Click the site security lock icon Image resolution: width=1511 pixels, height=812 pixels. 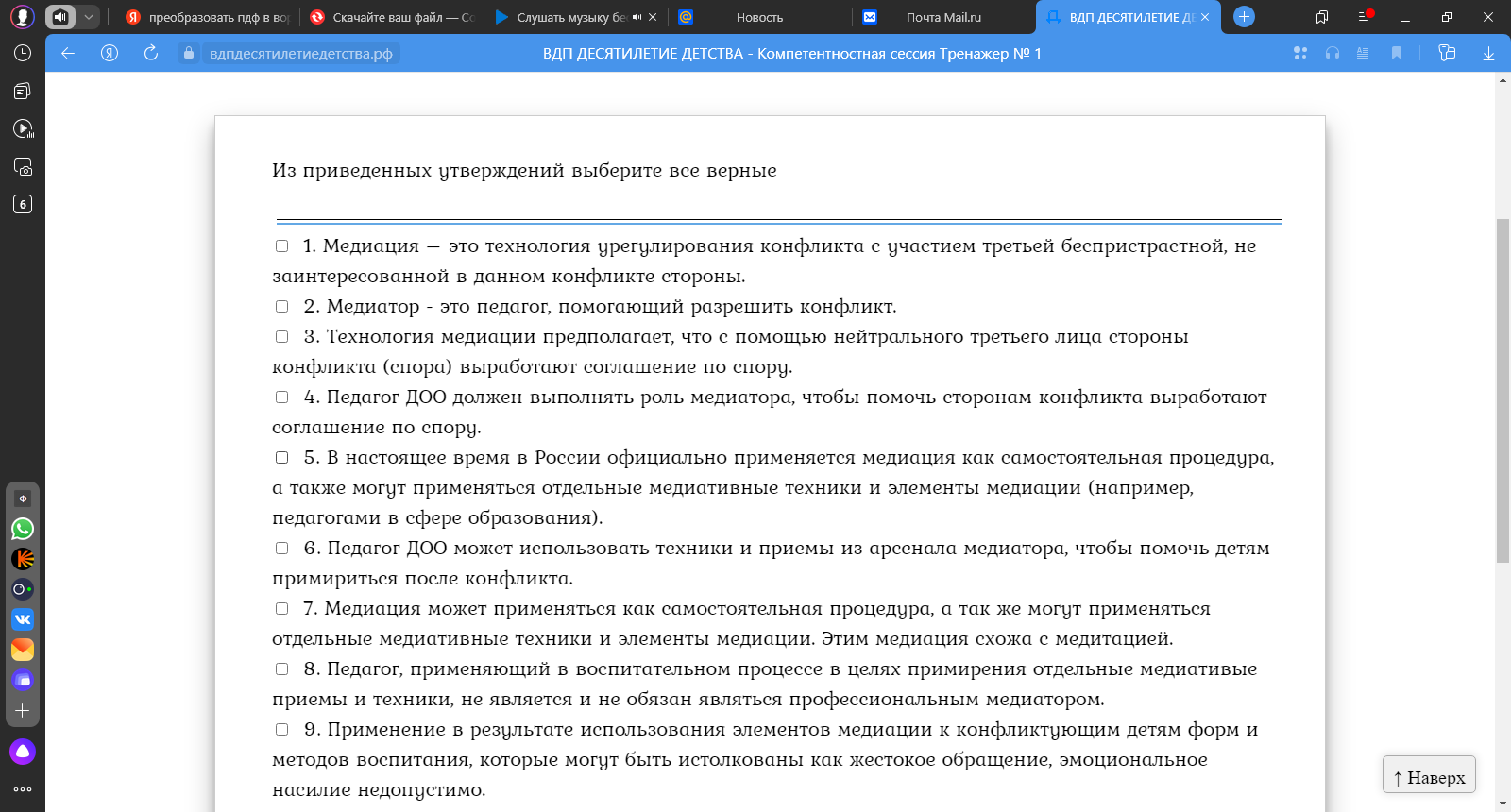coord(189,53)
